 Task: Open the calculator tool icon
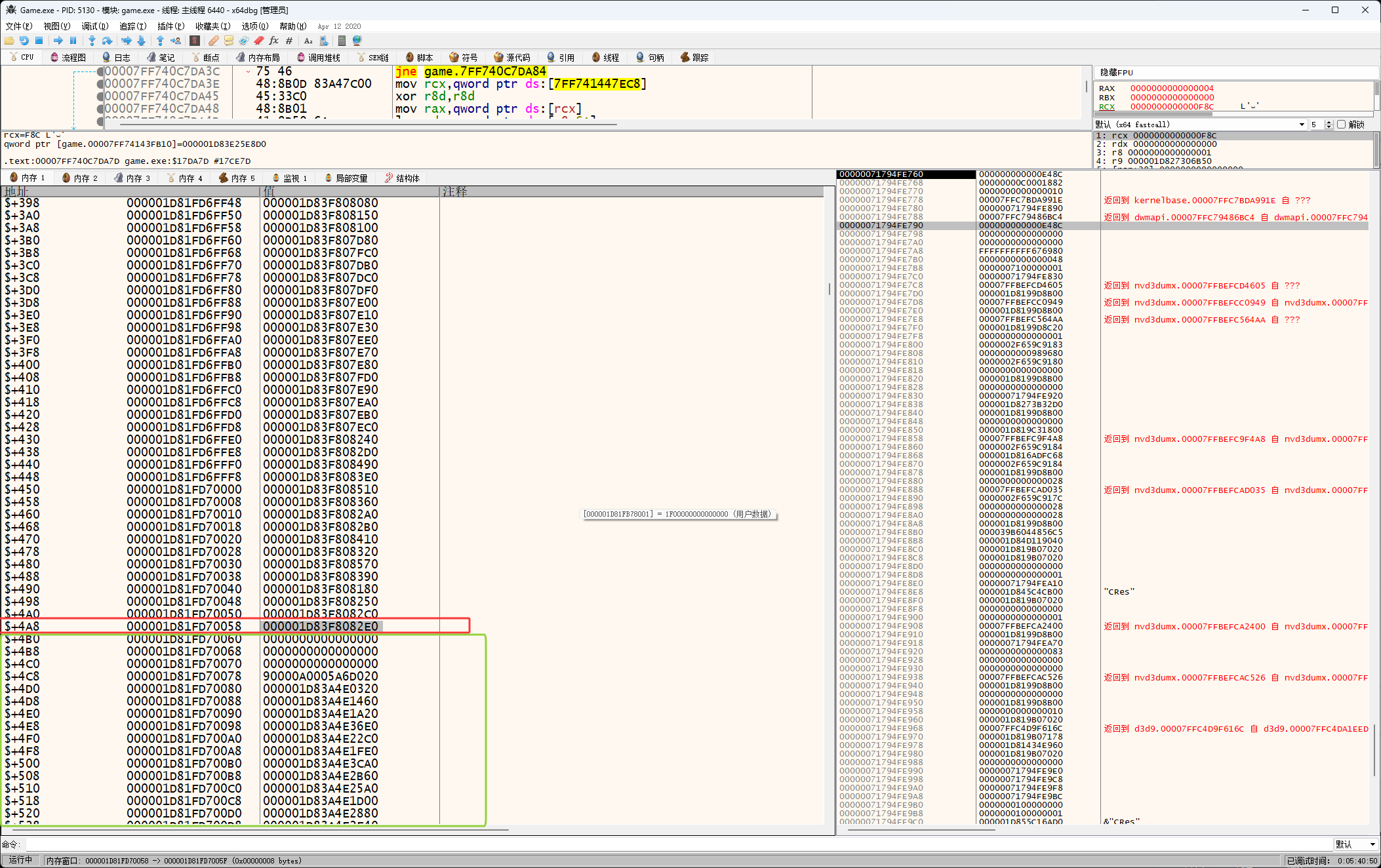tap(342, 41)
